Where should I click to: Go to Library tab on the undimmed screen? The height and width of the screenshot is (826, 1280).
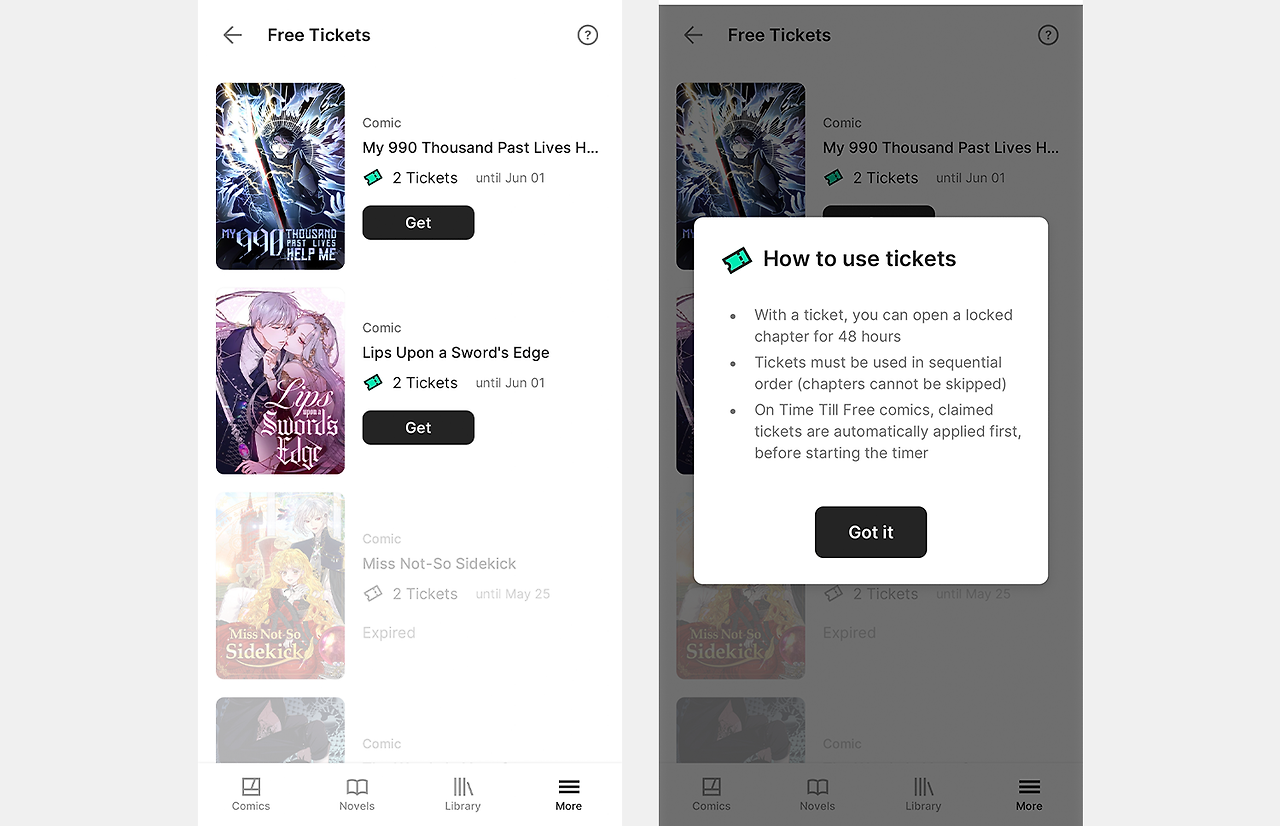(x=463, y=794)
